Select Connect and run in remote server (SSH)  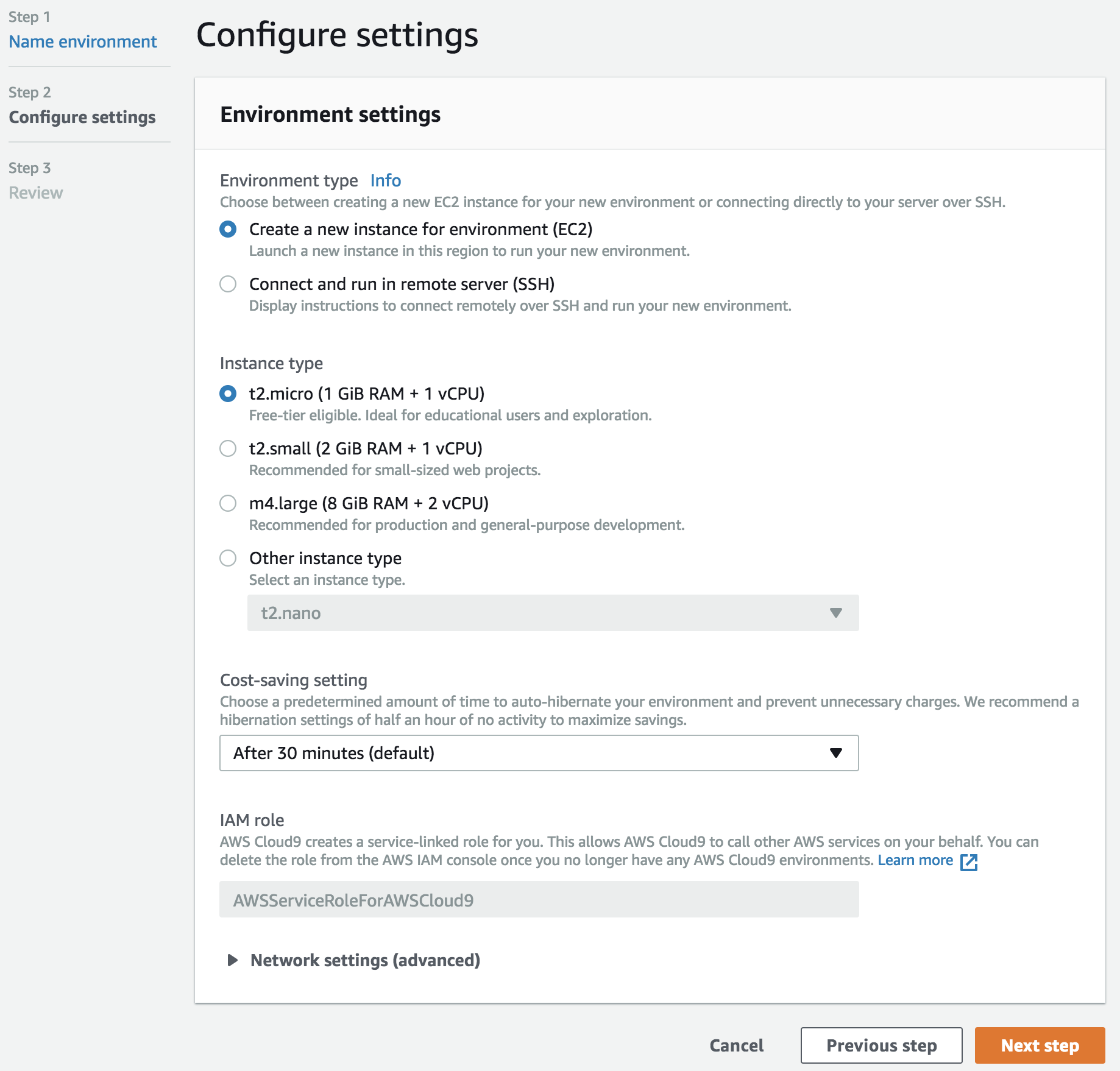228,284
